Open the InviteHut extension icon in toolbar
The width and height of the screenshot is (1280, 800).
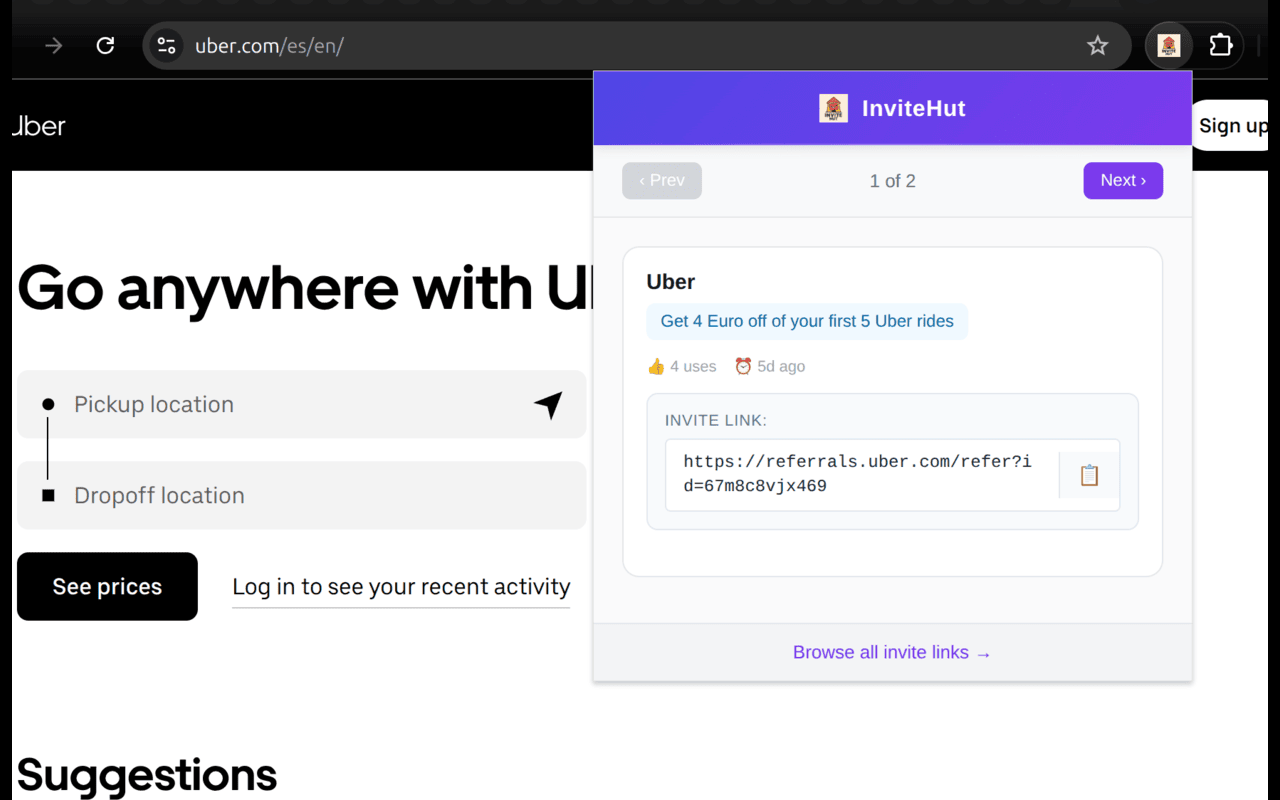click(x=1168, y=46)
